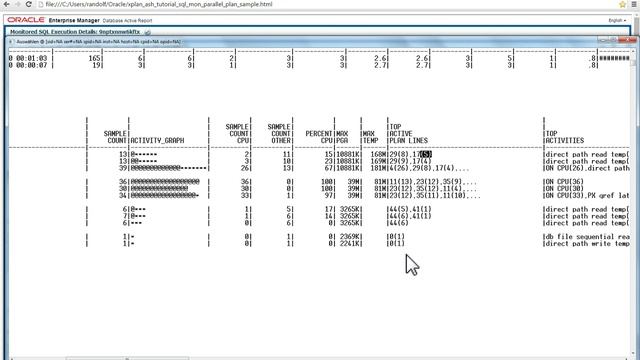Screen dimensions: 640x360
Task: Select the 2241K max PGA value
Action: point(349,243)
